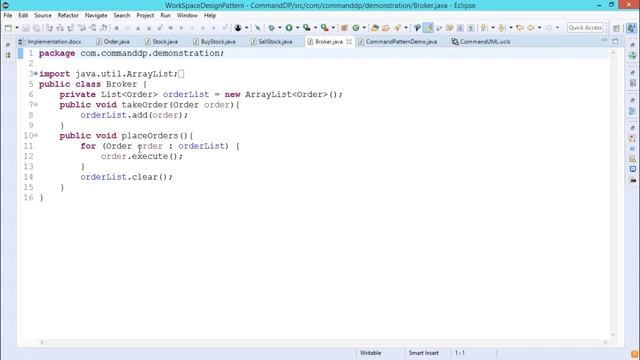Click the Skip All Breakpoints icon
This screenshot has width=640, height=360.
(x=258, y=28)
